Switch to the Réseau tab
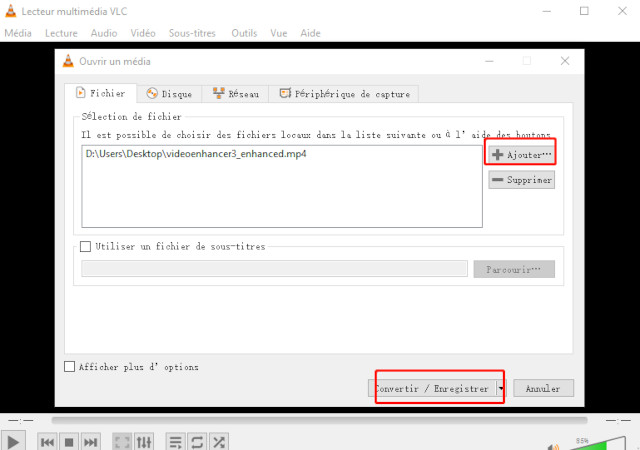Screen dimensions: 640x450 (x=236, y=94)
